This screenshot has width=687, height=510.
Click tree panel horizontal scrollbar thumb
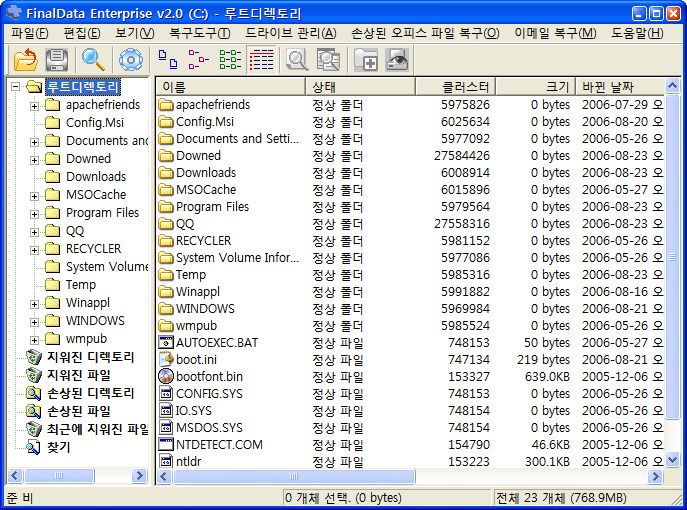[59, 475]
